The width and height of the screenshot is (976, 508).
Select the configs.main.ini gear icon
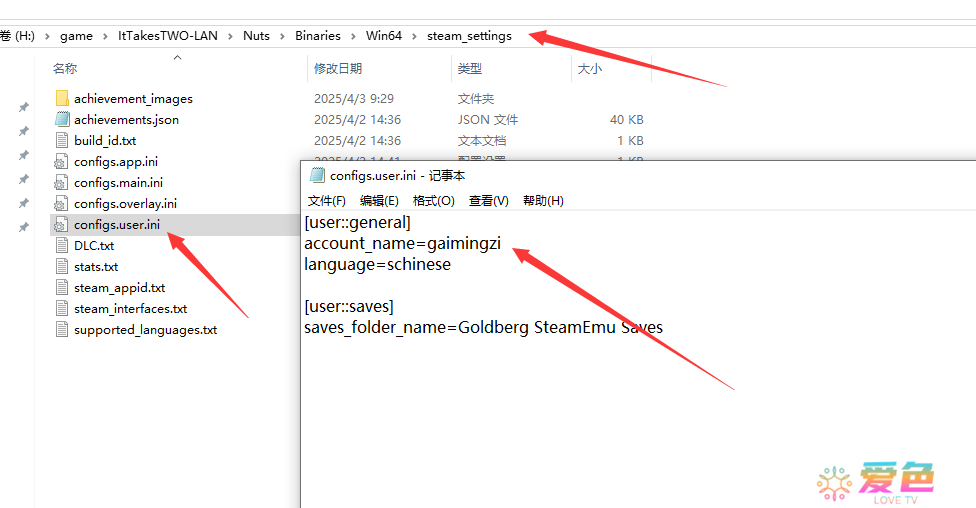61,183
